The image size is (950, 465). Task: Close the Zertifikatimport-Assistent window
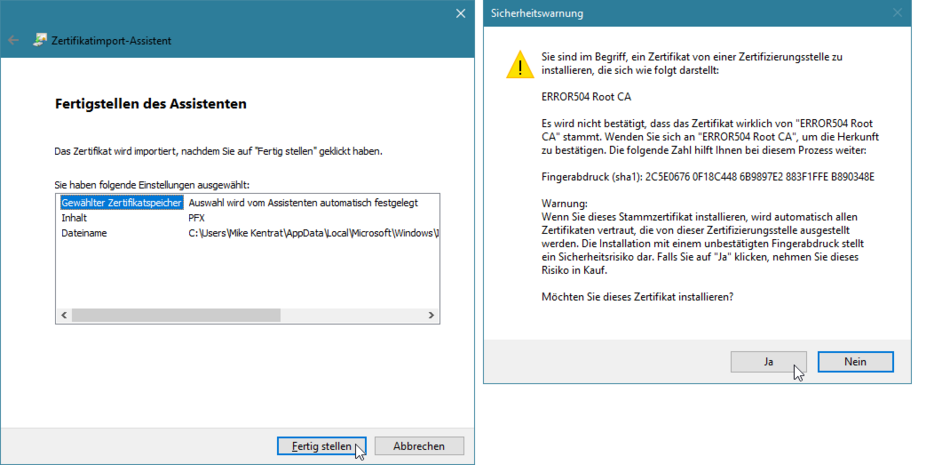460,13
